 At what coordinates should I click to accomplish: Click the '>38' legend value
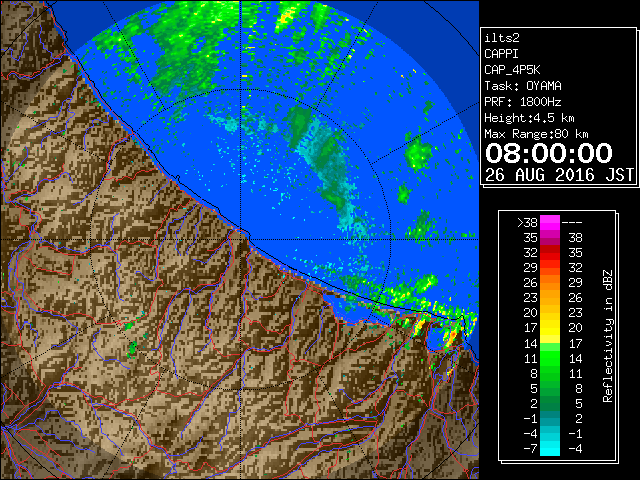527,222
